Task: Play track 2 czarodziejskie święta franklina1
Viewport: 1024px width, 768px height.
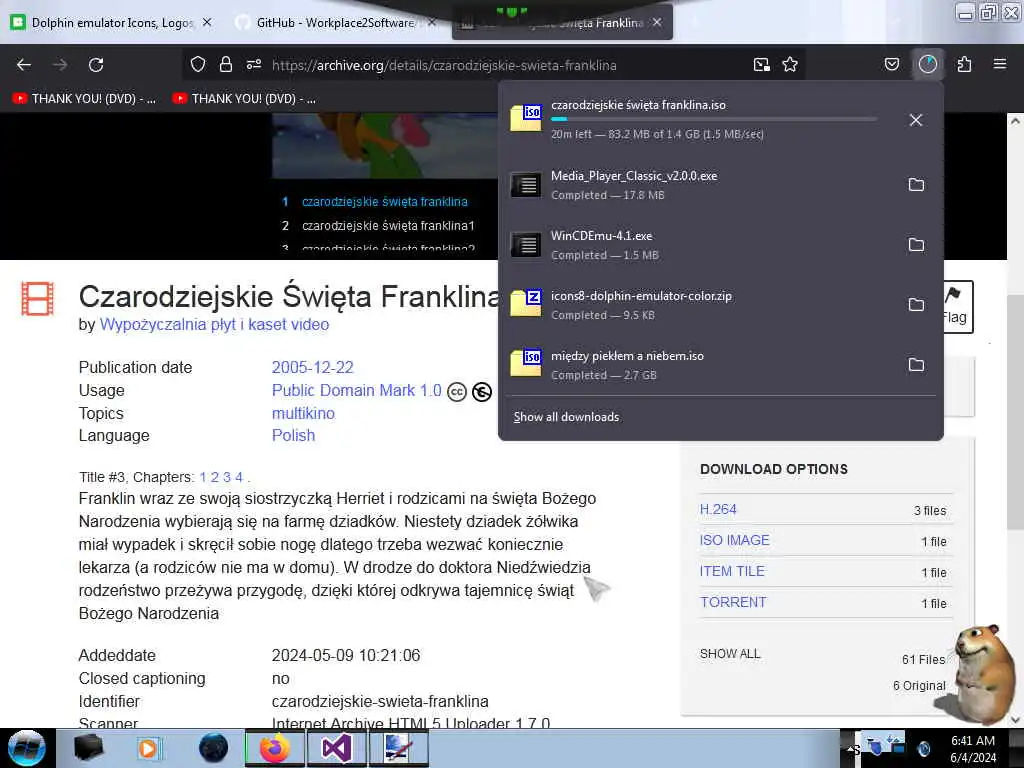Action: pos(388,225)
